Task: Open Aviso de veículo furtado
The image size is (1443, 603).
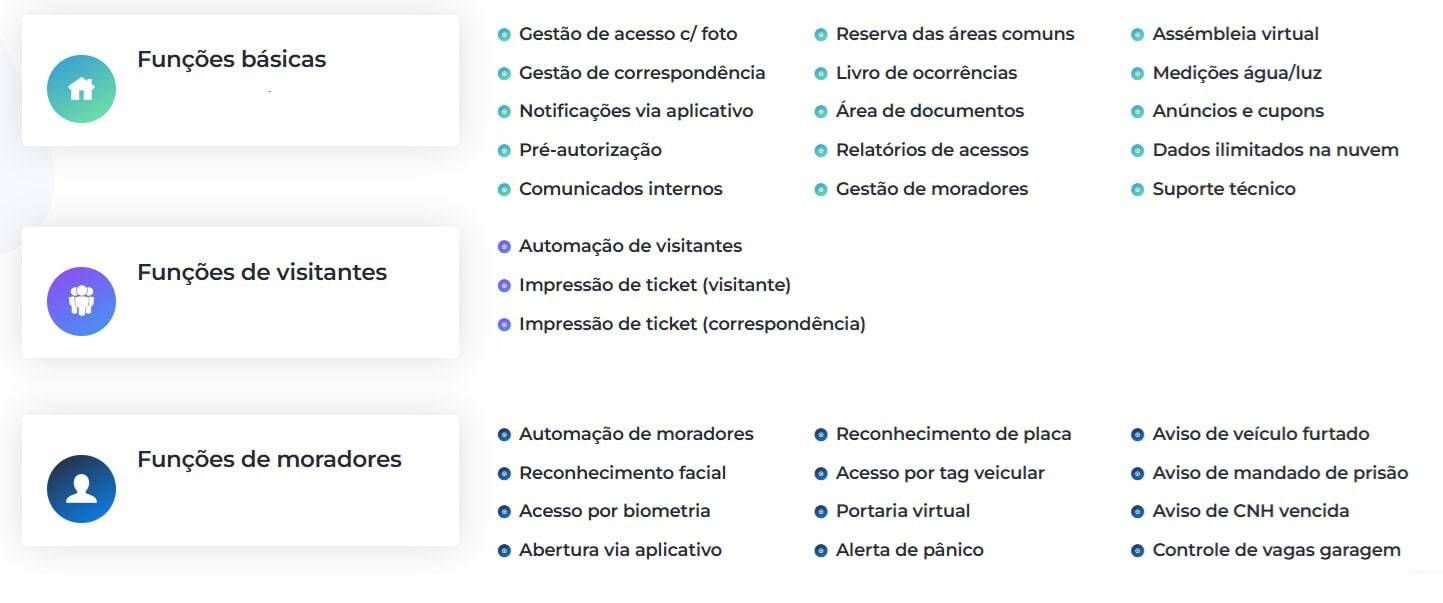Action: (x=1260, y=434)
